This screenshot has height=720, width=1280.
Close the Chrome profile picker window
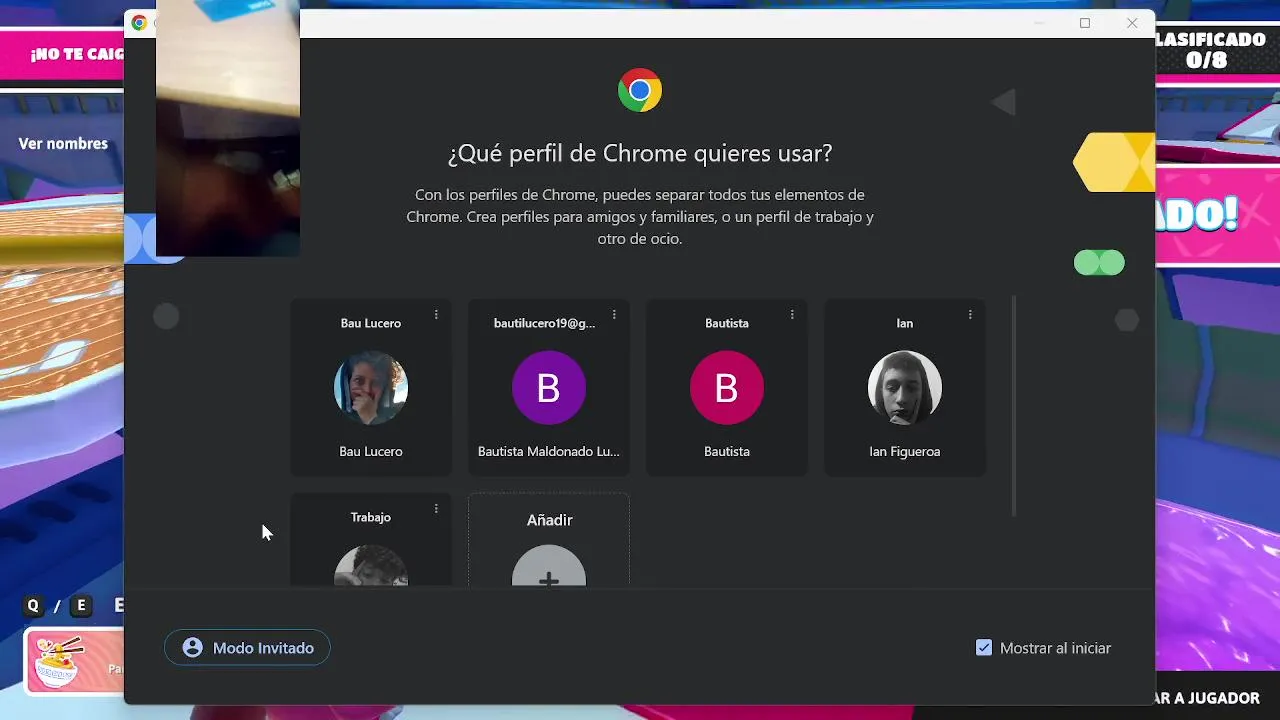point(1132,23)
